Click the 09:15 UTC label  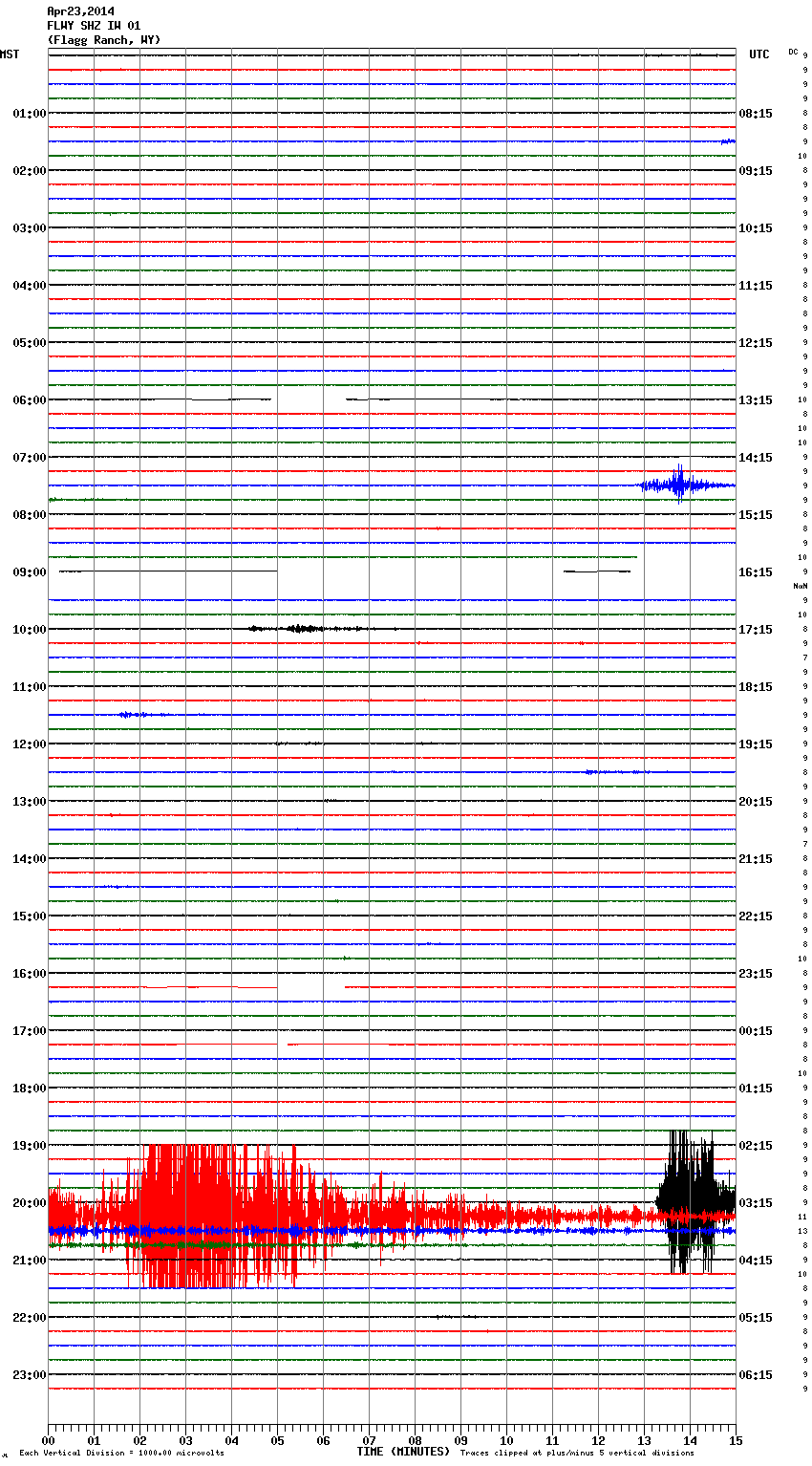pyautogui.click(x=756, y=171)
